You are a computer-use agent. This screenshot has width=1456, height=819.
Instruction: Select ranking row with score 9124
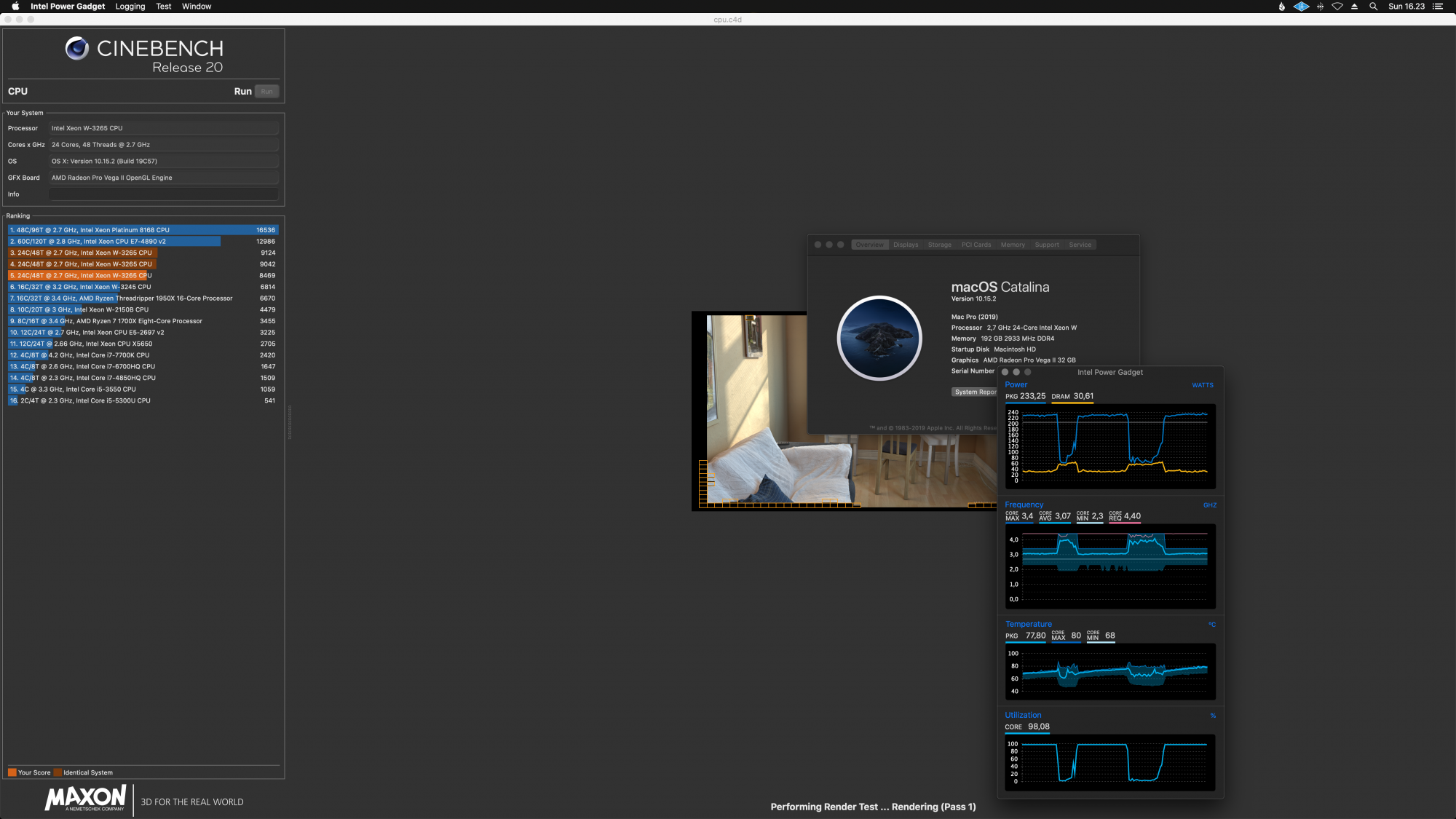coord(143,253)
